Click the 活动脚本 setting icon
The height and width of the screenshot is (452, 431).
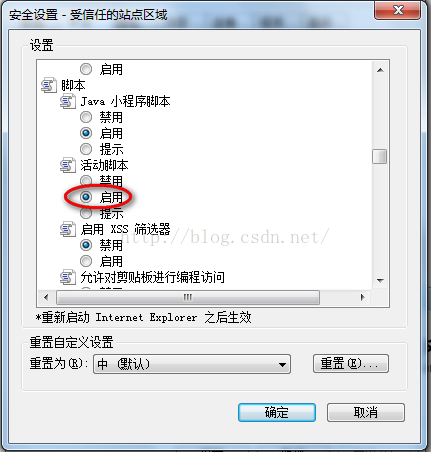[x=68, y=165]
